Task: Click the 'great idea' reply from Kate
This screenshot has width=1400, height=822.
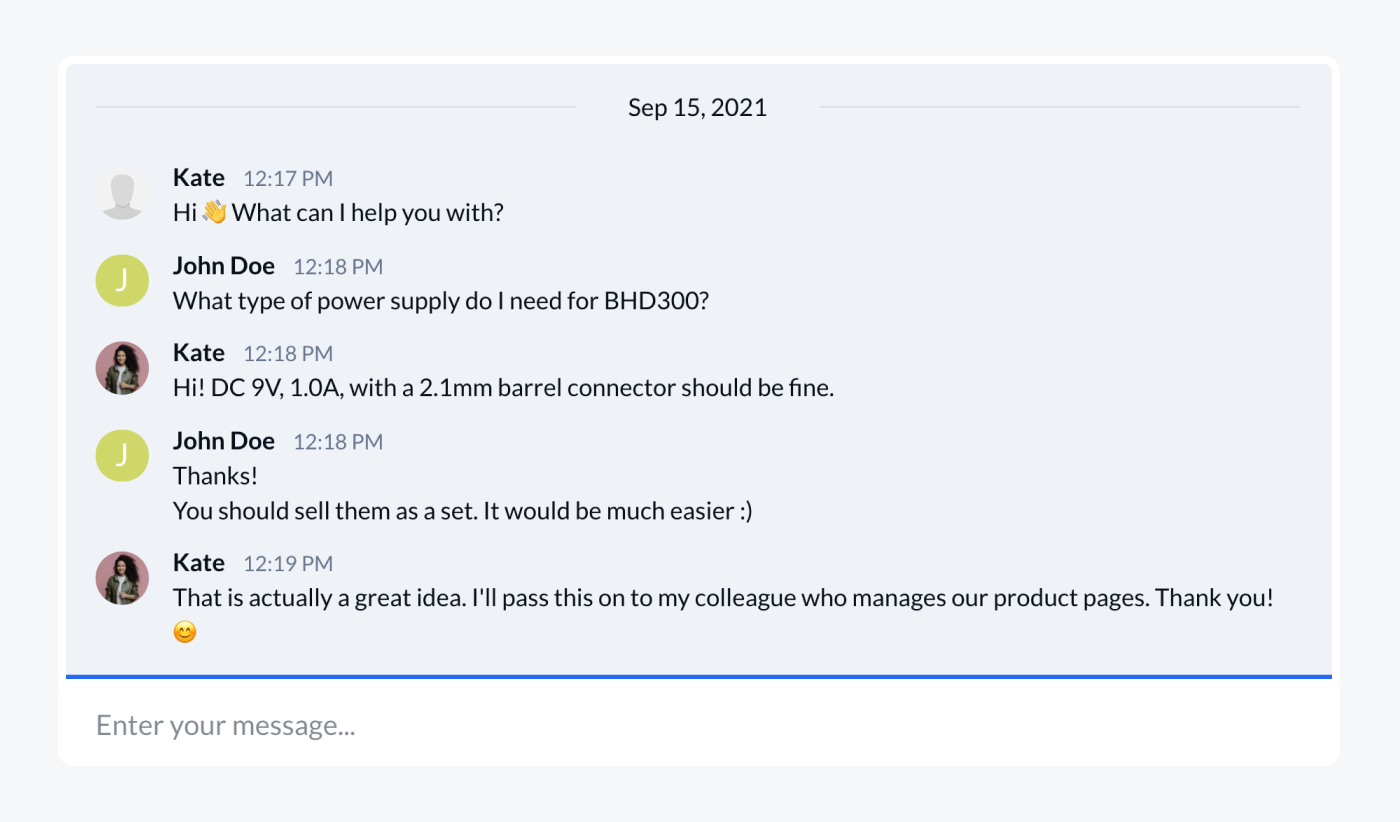Action: tap(722, 598)
